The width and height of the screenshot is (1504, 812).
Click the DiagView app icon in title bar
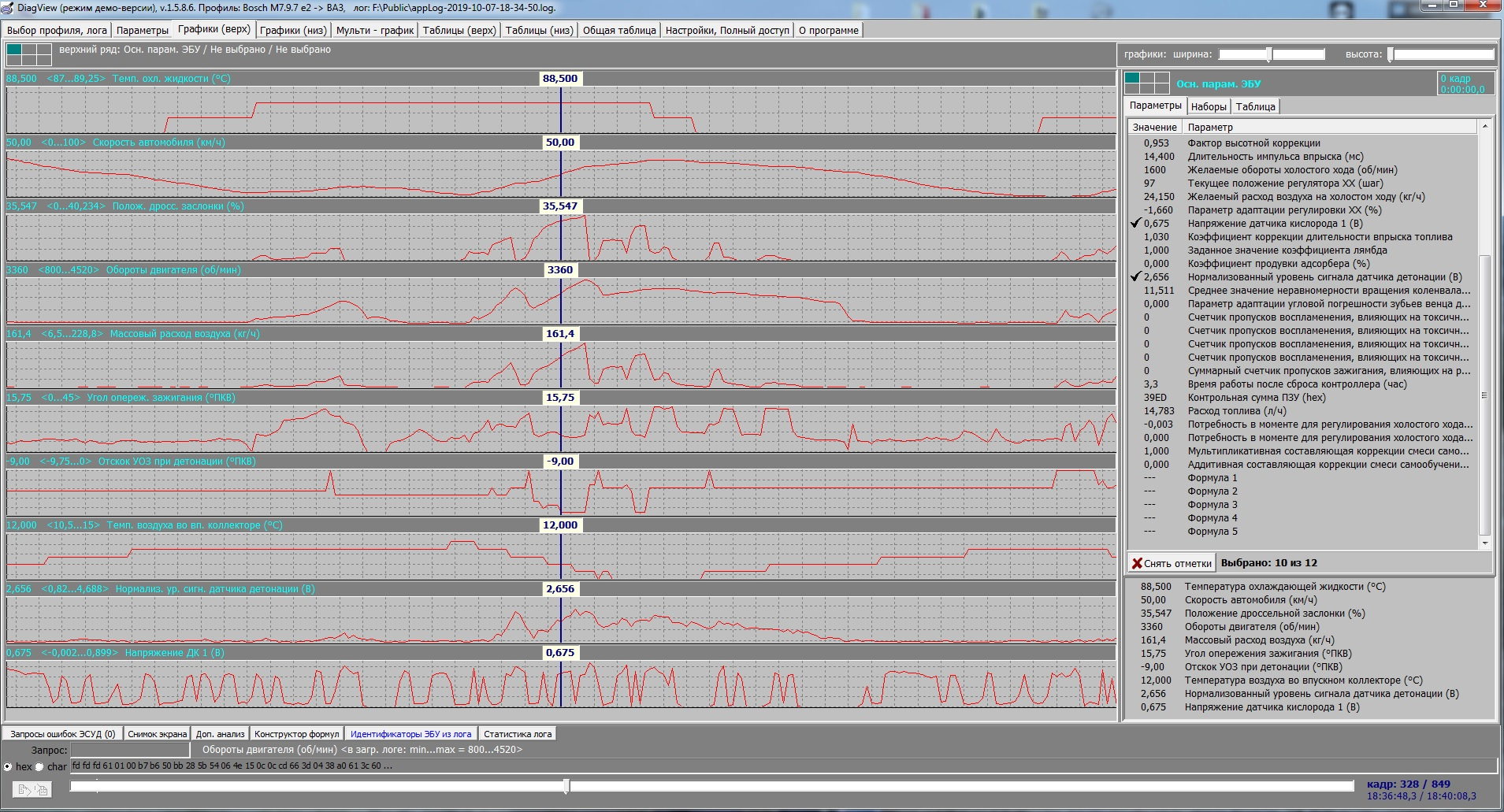point(7,7)
